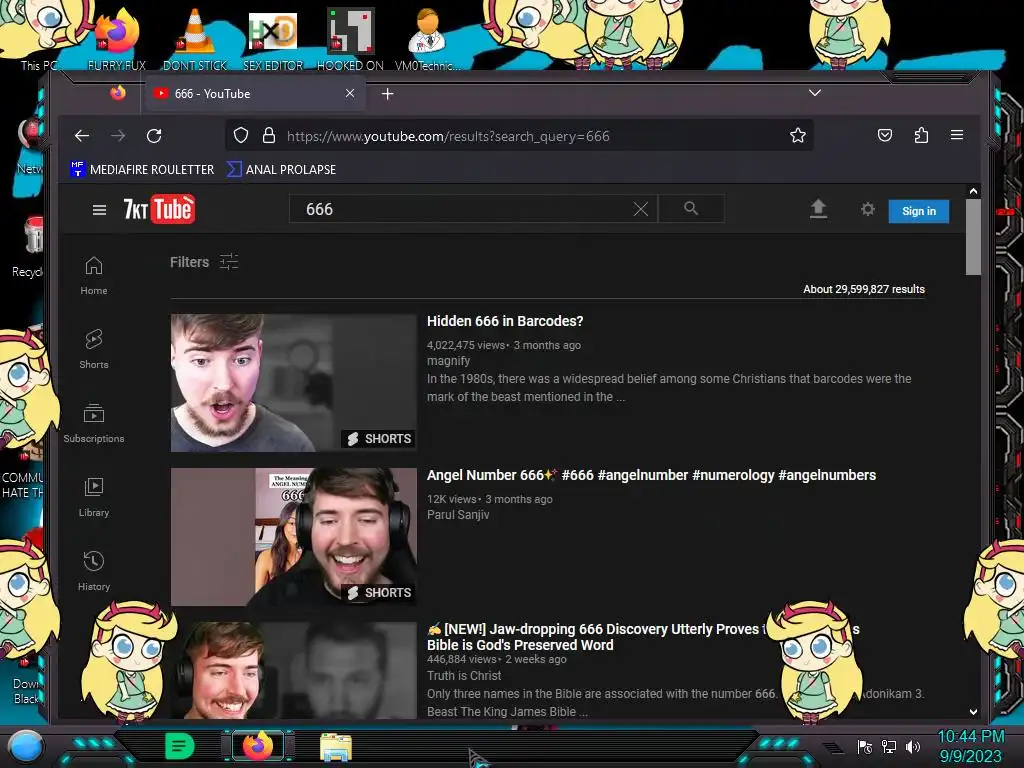Click the upload video icon

818,209
